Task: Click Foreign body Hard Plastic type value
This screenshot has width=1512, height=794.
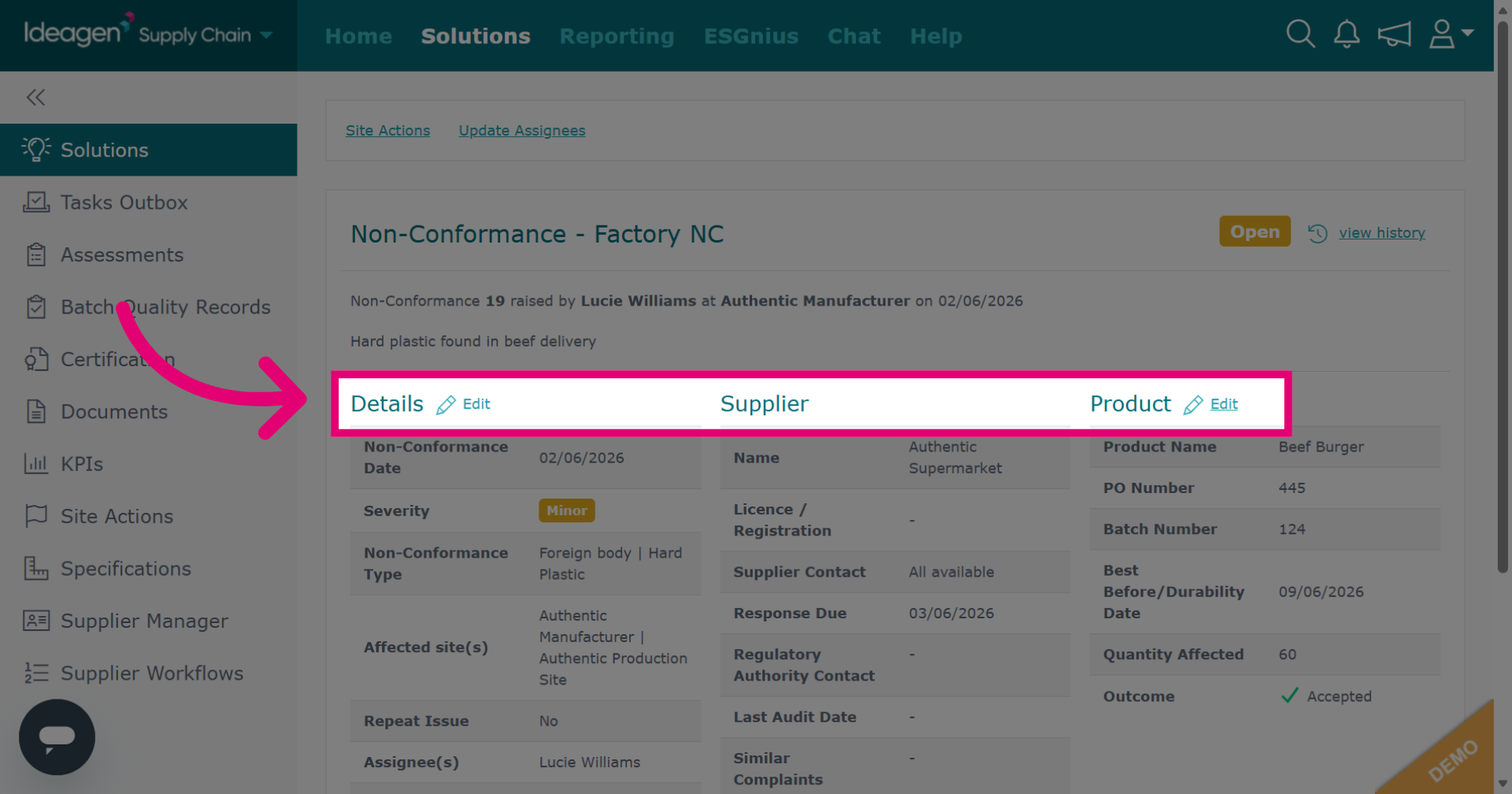Action: tap(611, 564)
